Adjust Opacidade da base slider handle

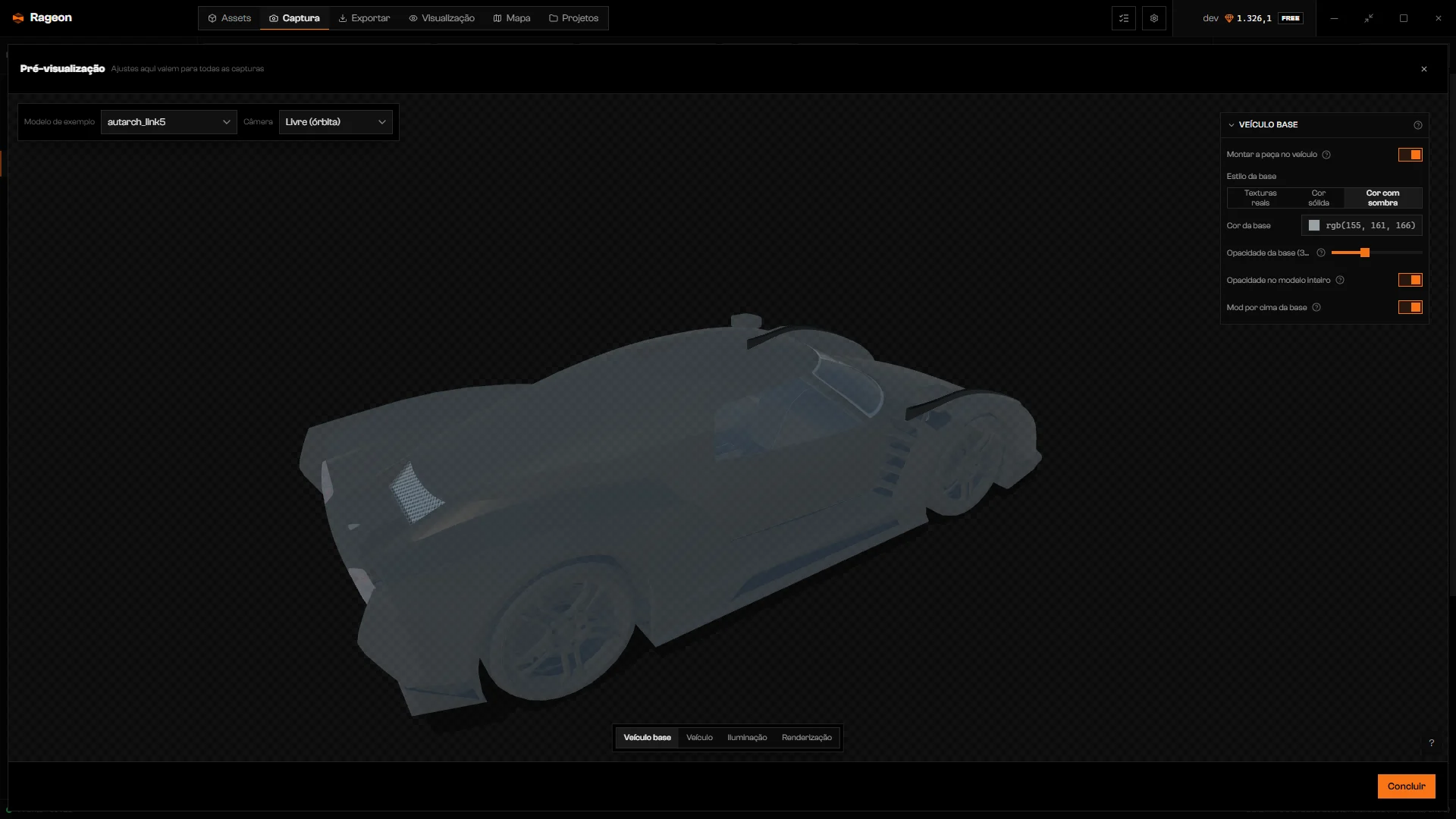tap(1365, 253)
